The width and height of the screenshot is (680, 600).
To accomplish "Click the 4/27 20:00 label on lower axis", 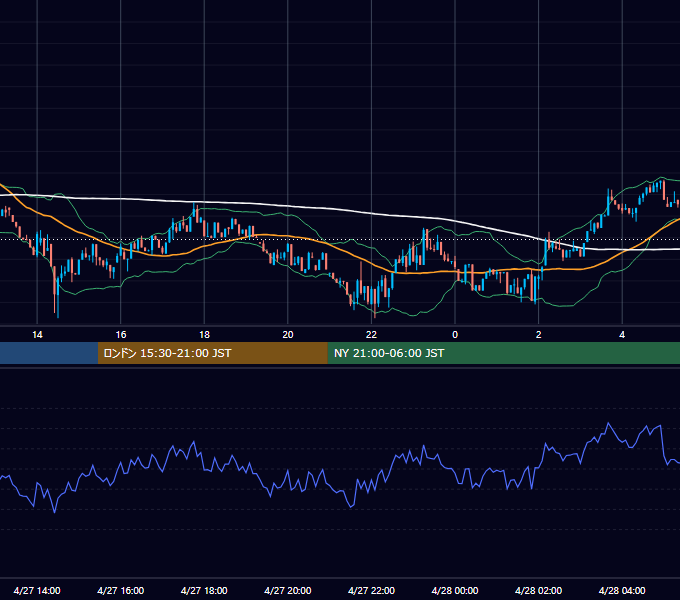I will tap(288, 590).
